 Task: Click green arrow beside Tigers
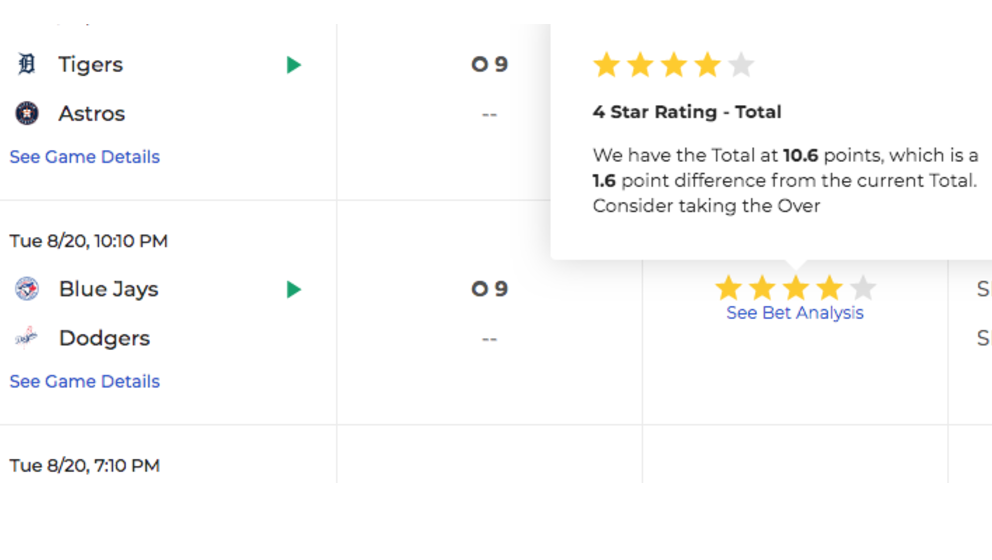coord(294,65)
